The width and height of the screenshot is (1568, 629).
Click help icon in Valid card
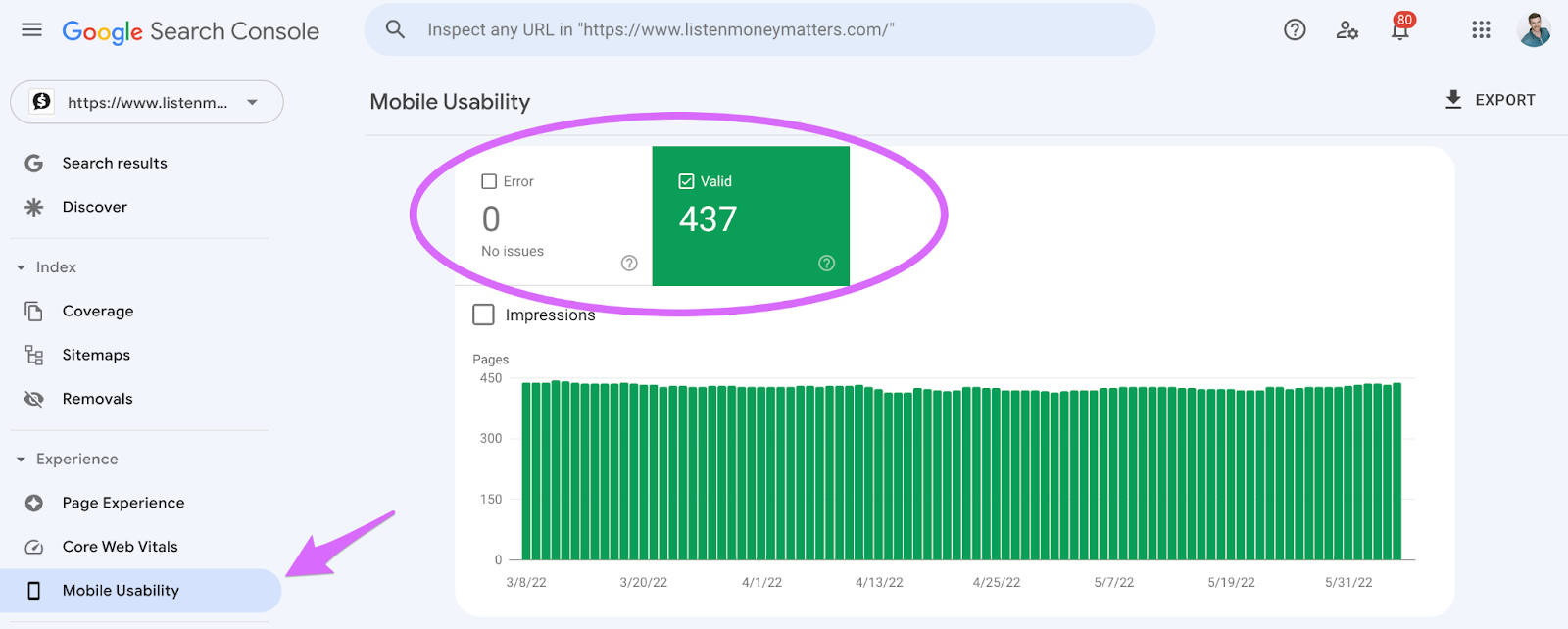[826, 263]
